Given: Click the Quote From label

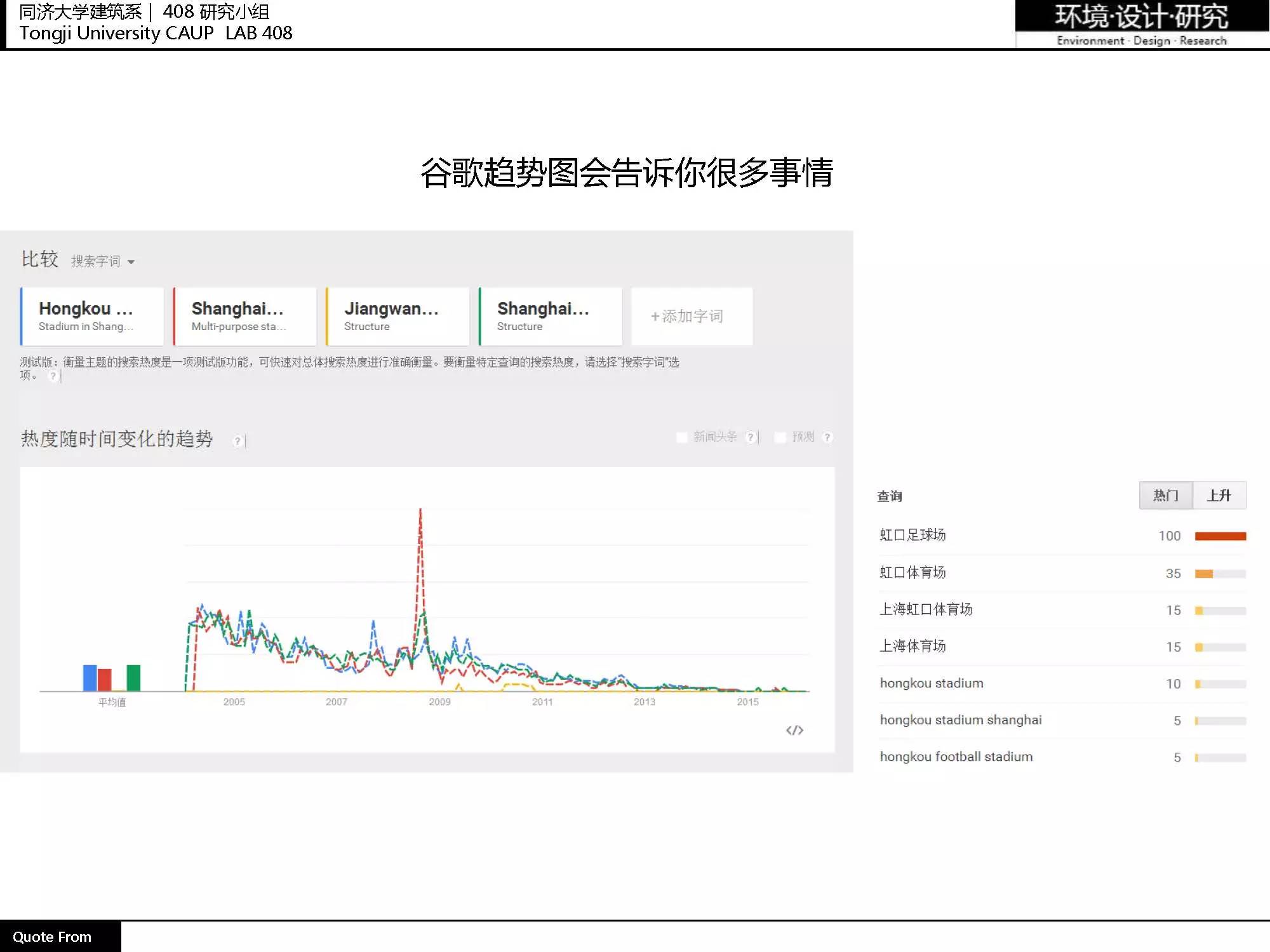Looking at the screenshot, I should 52,937.
